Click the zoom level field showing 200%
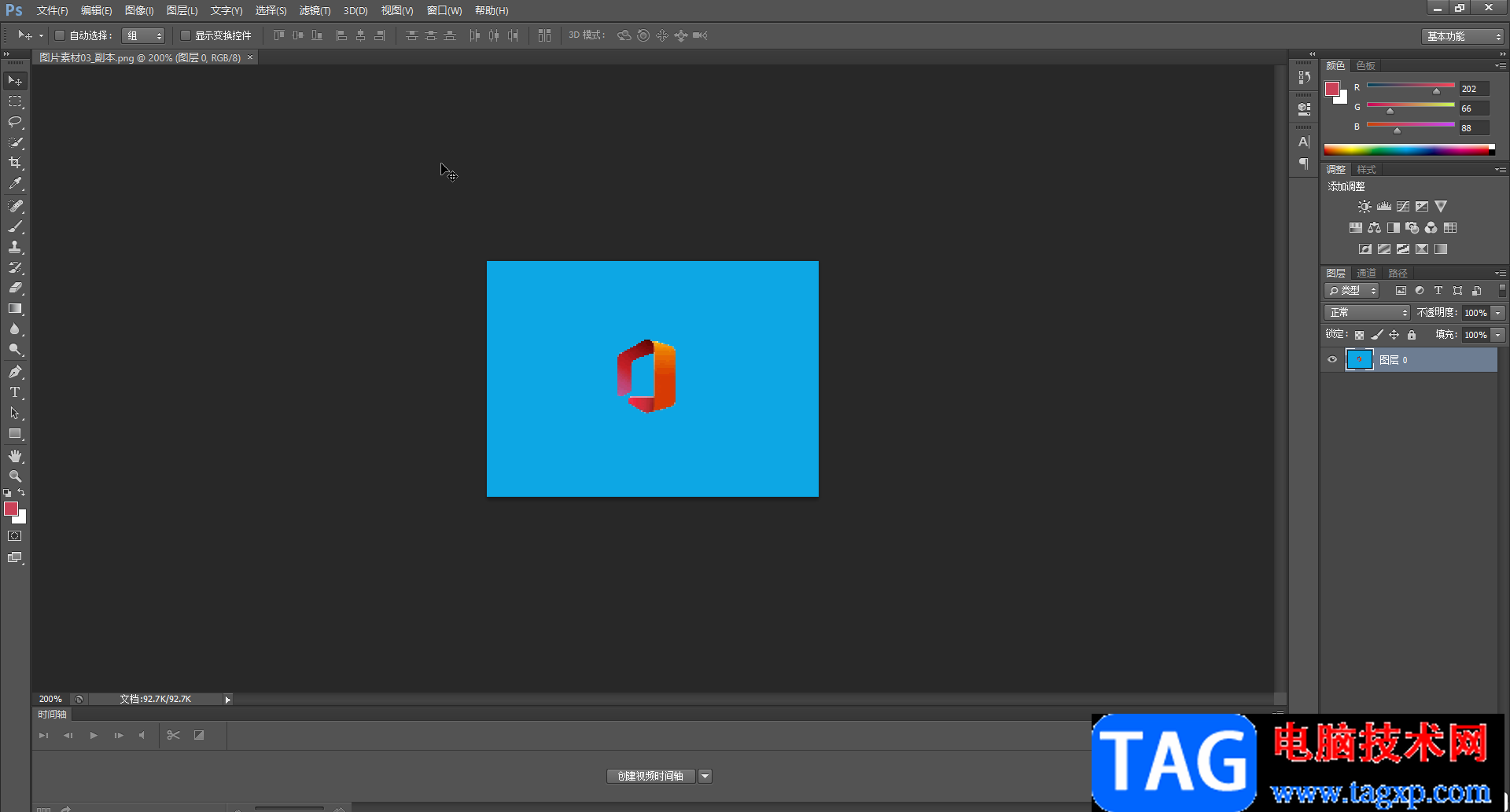1510x812 pixels. pos(51,700)
